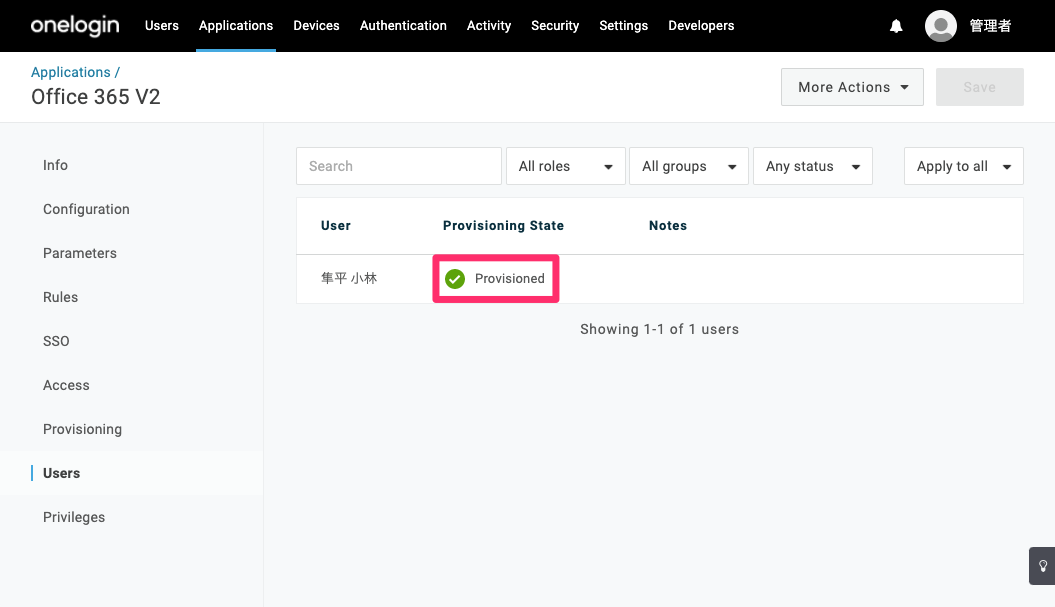The image size is (1055, 607).
Task: Expand the More Actions dropdown
Action: coord(852,87)
